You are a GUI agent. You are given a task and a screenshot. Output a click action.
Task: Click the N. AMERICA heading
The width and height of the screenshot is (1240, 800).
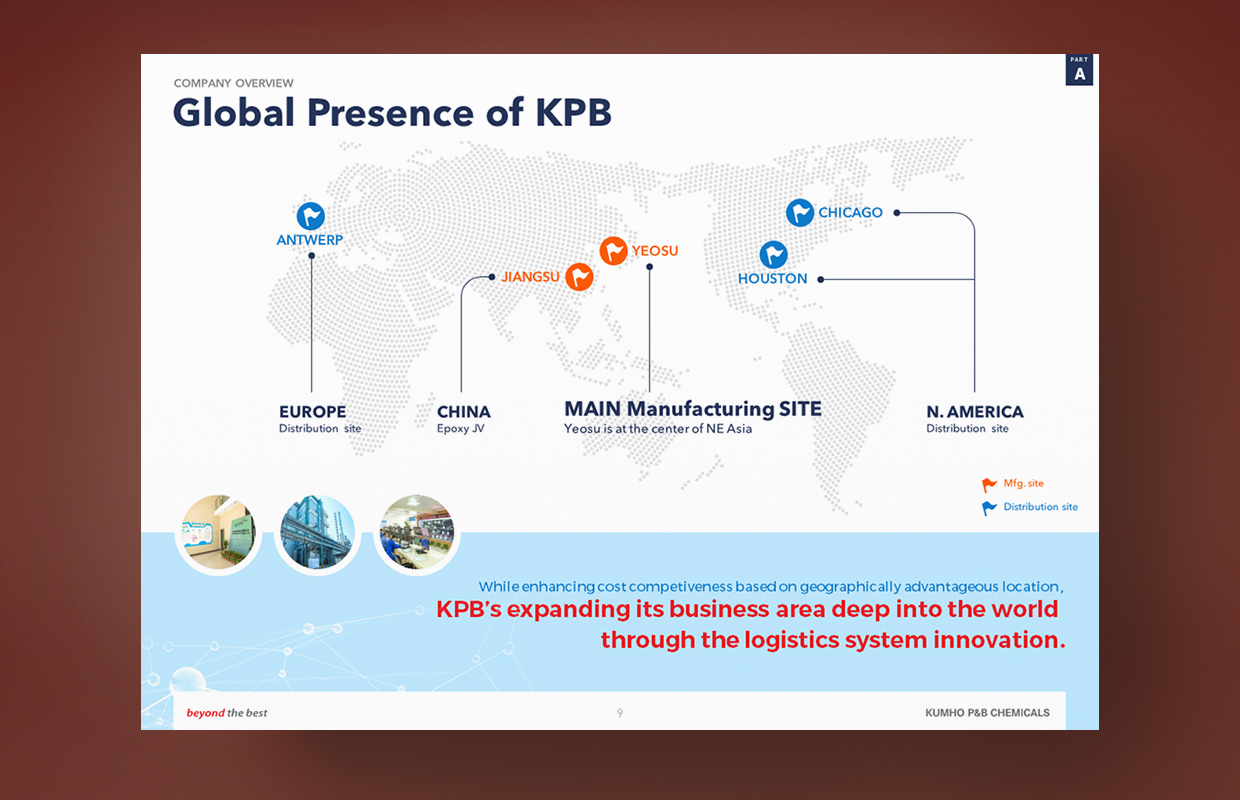pyautogui.click(x=975, y=412)
